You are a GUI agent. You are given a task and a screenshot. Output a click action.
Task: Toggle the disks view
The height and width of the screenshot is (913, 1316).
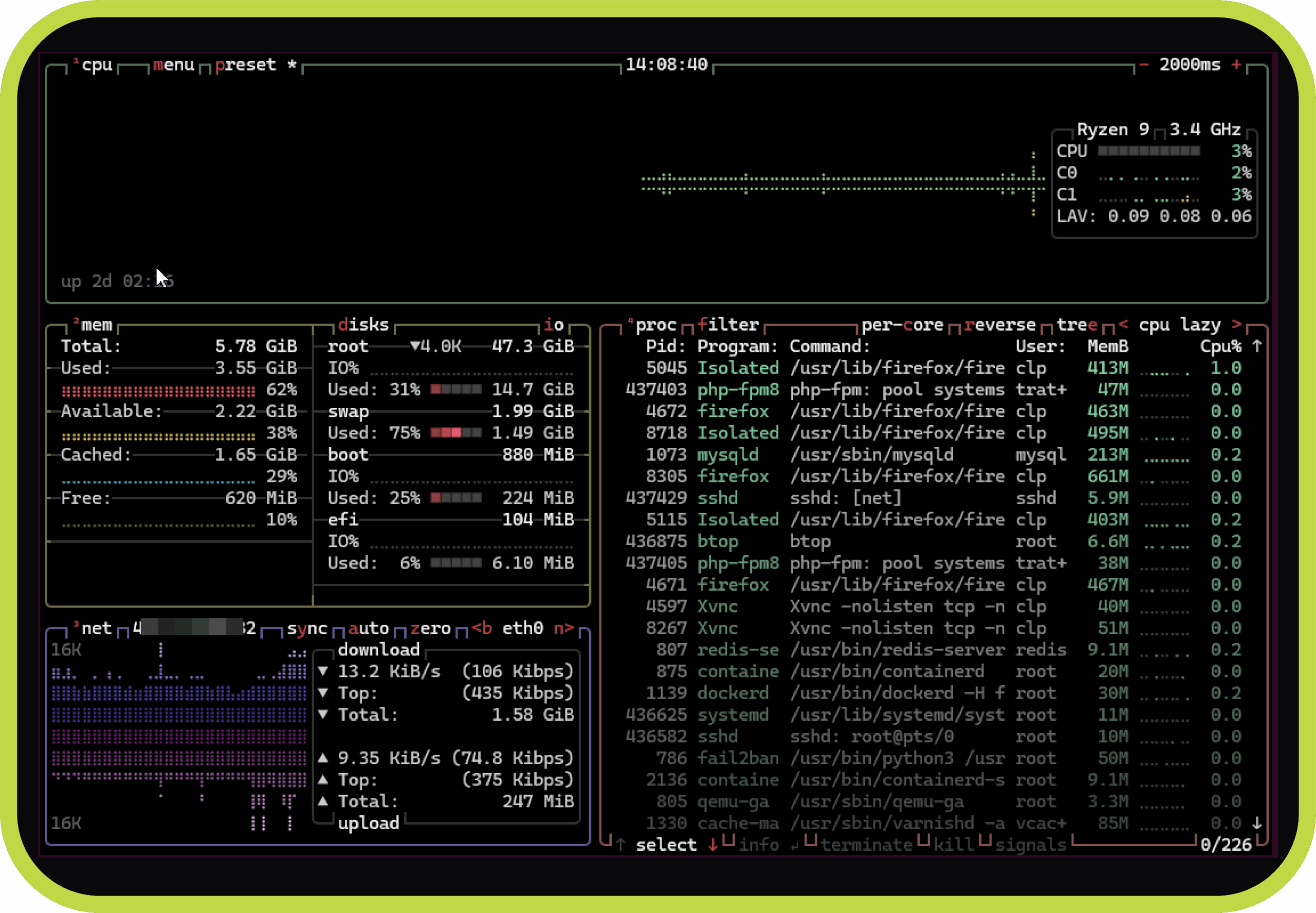click(364, 325)
